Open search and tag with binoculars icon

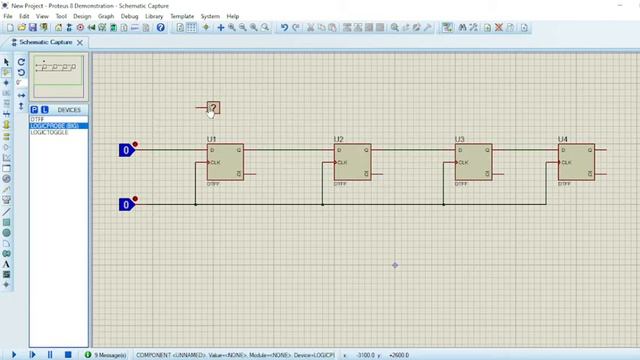point(462,27)
